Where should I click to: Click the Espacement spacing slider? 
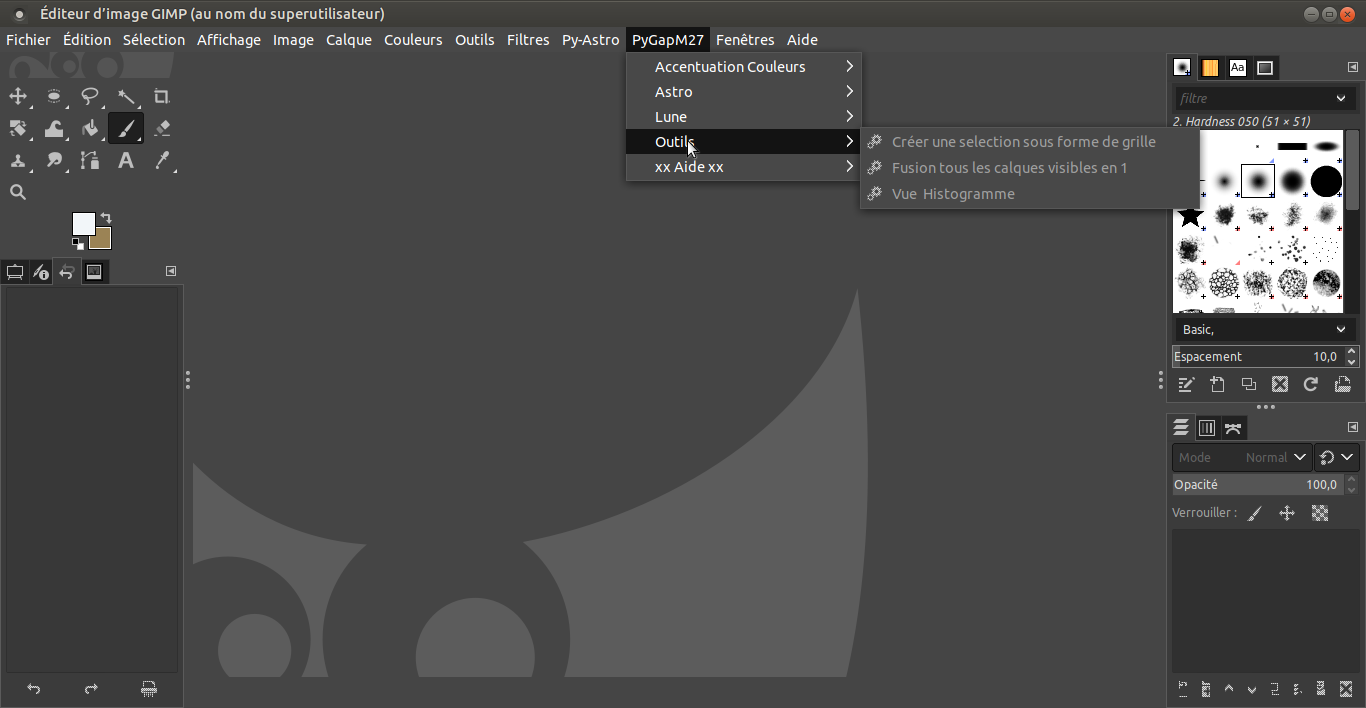click(x=1257, y=357)
